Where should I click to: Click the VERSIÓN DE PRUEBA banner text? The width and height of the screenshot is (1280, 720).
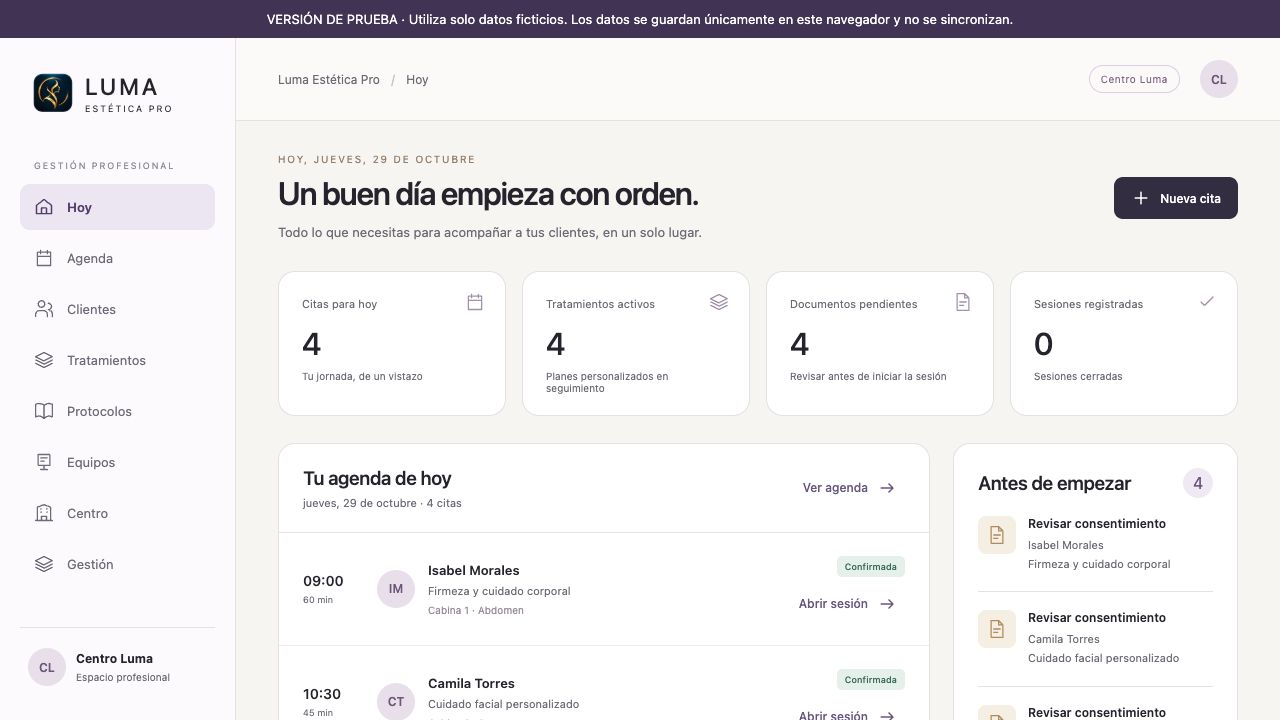click(x=640, y=19)
